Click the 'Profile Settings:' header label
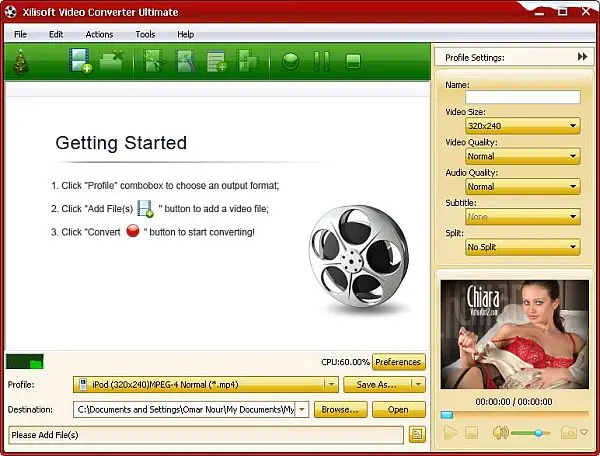 point(474,57)
